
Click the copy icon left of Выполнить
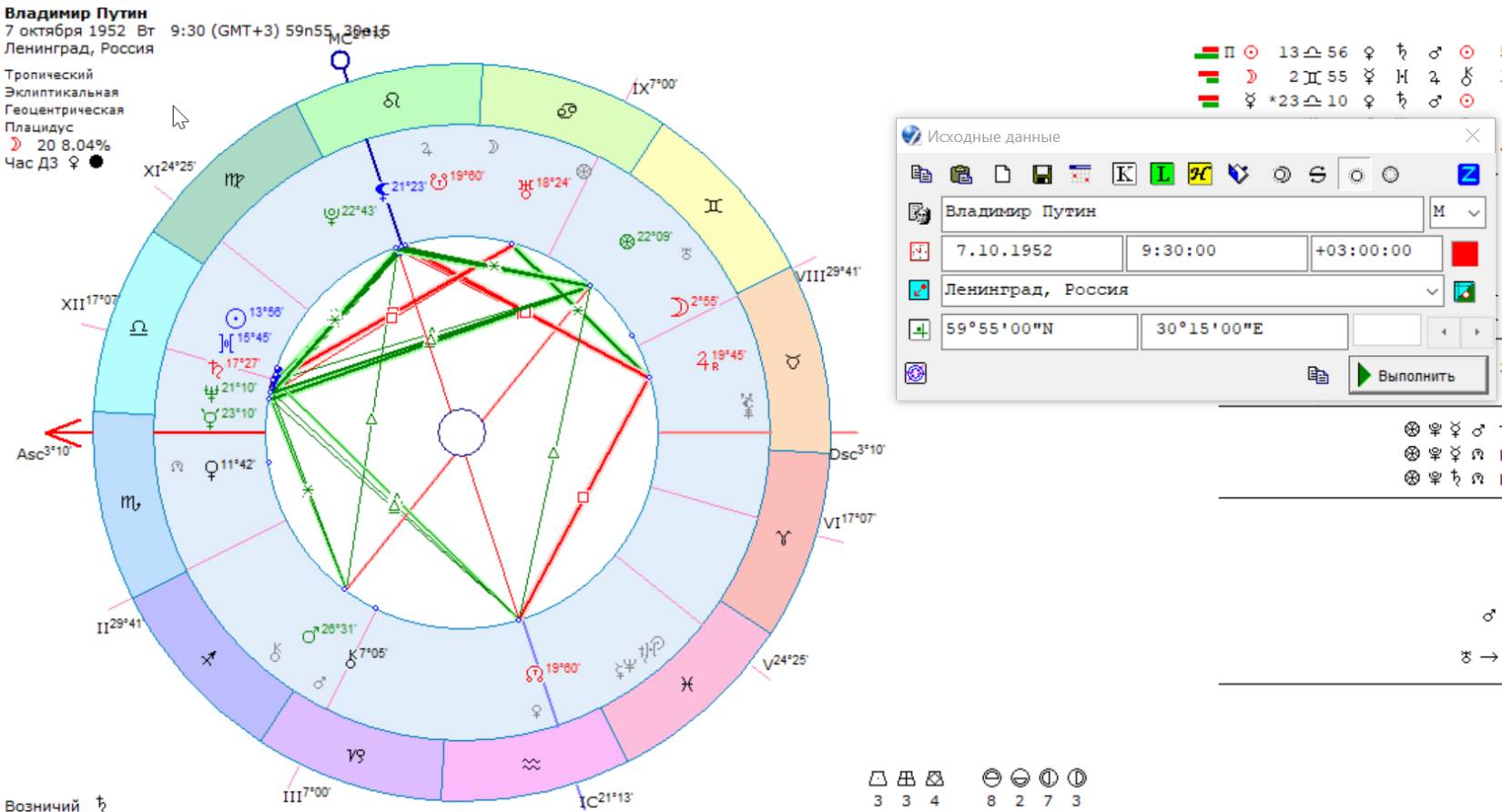(x=1317, y=375)
